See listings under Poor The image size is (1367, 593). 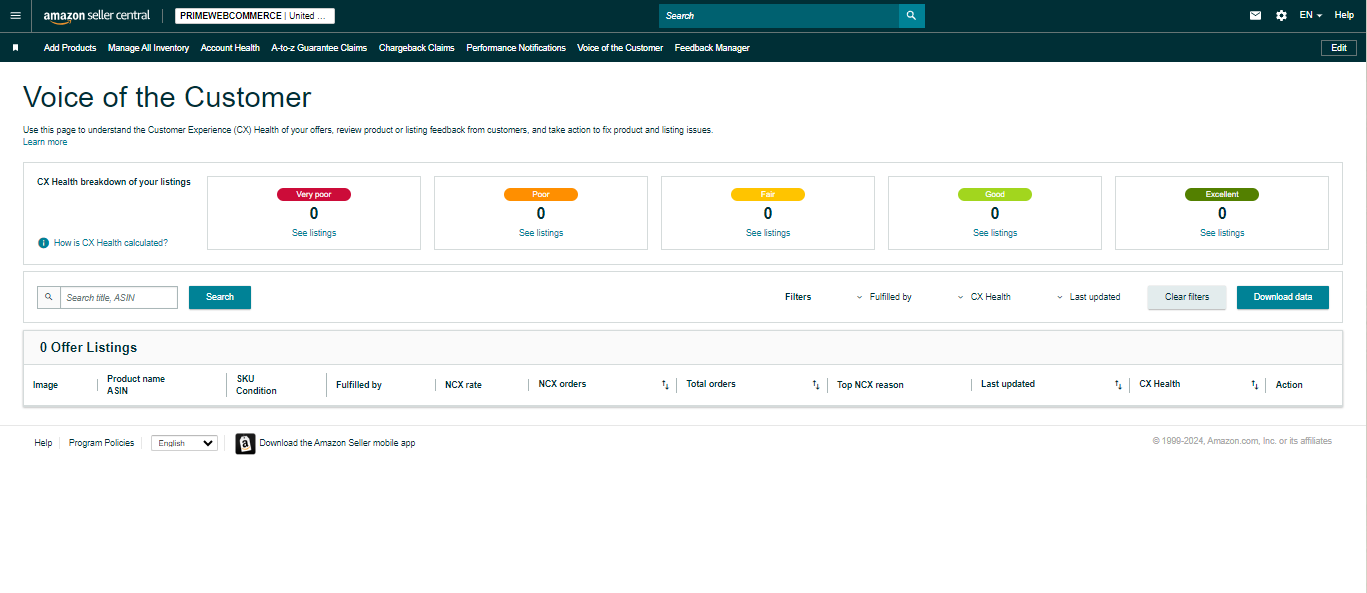541,233
